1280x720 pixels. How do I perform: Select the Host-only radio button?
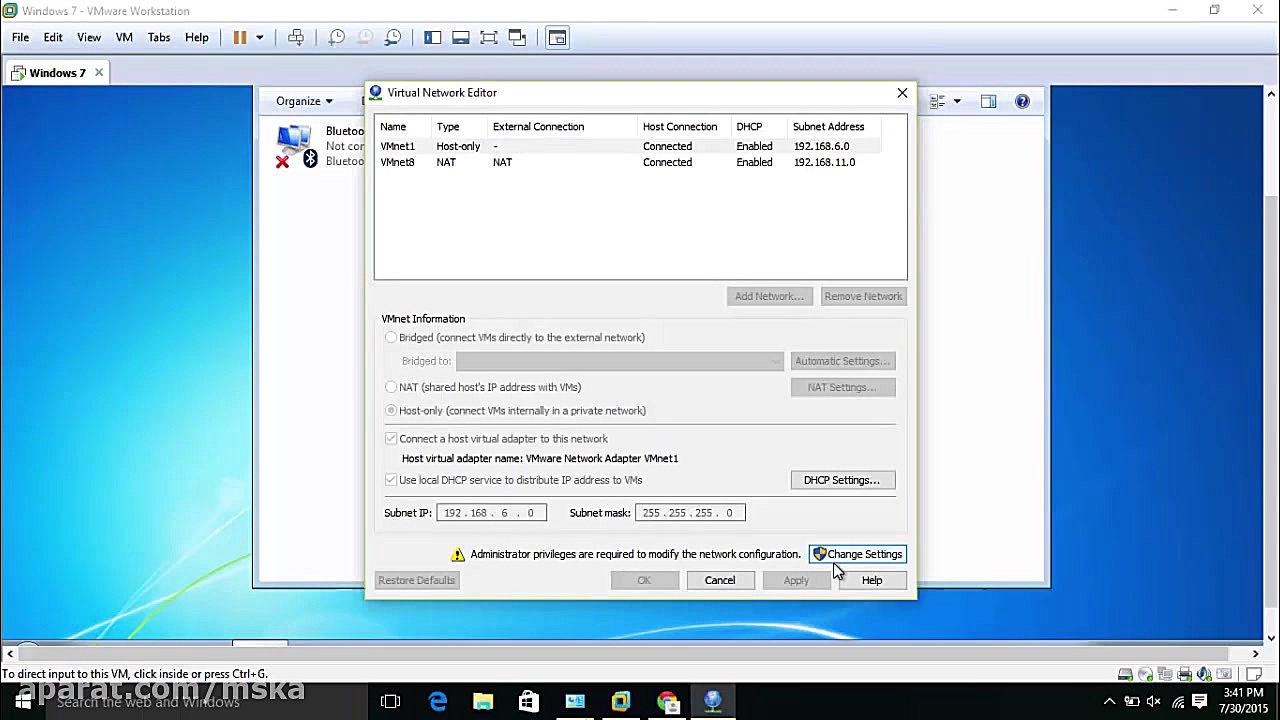pyautogui.click(x=391, y=411)
